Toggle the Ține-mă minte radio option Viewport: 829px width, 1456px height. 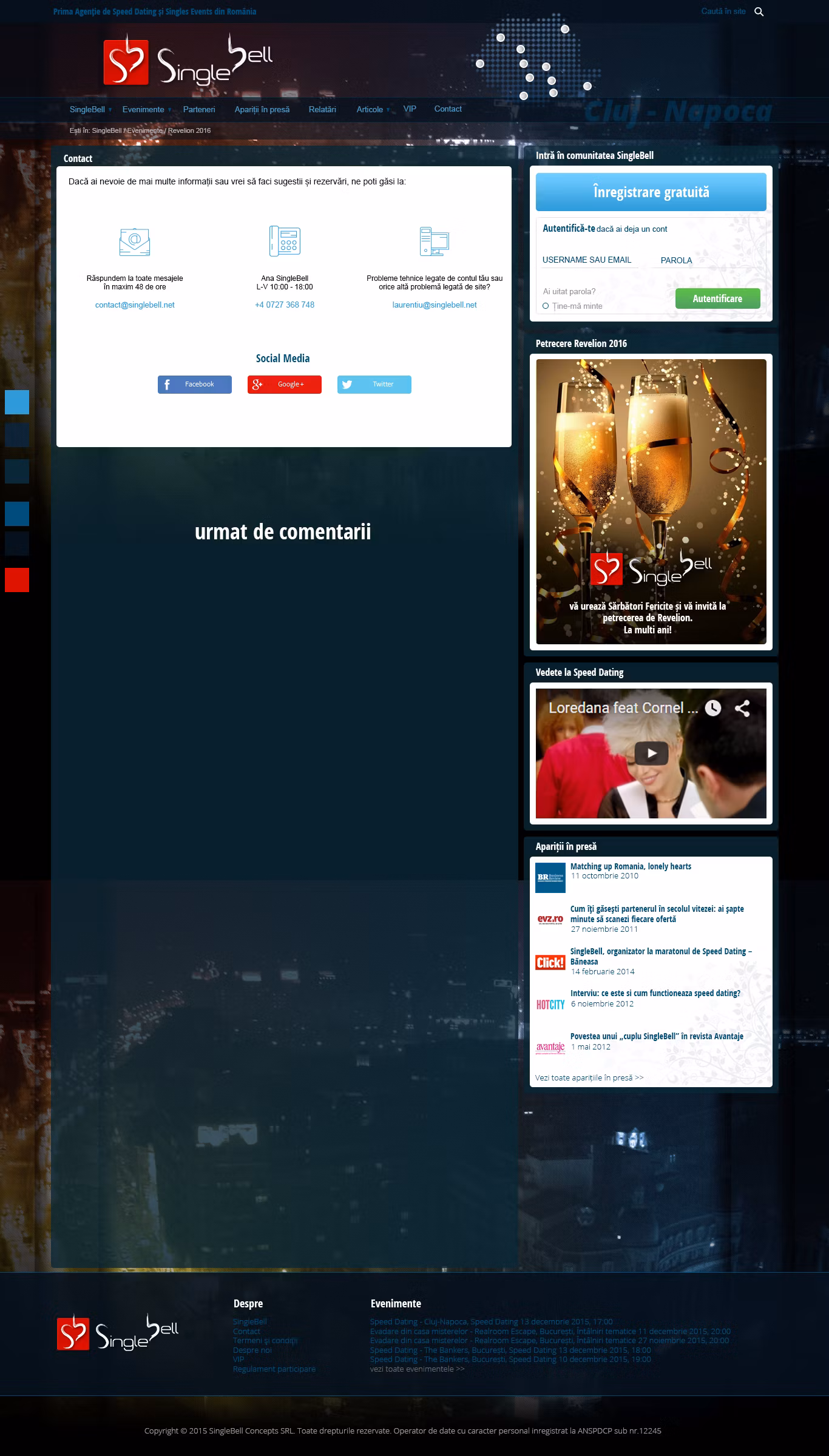point(546,306)
